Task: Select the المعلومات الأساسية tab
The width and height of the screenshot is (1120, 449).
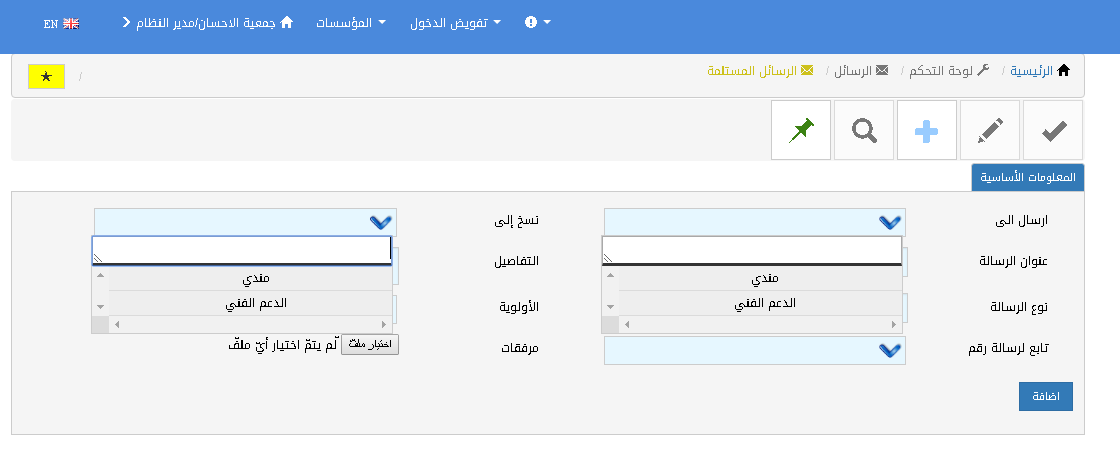Action: coord(1028,177)
